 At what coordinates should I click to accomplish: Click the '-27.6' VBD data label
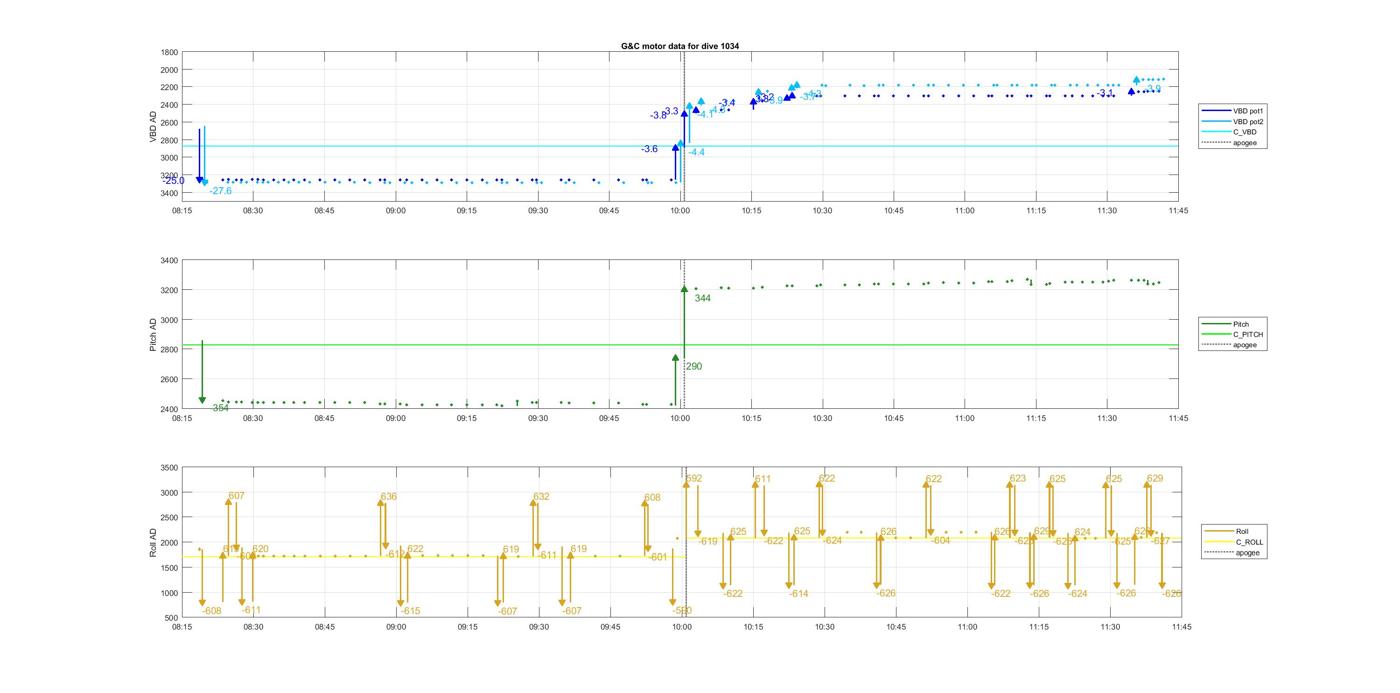(220, 191)
